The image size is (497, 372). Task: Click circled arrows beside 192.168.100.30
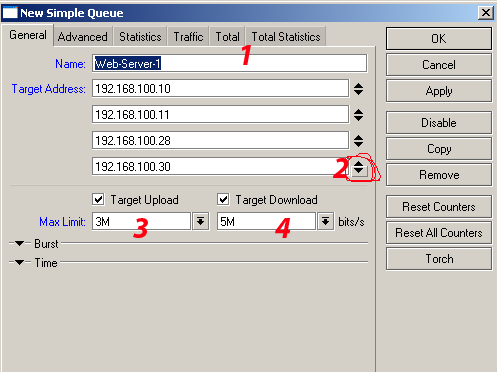click(x=358, y=167)
